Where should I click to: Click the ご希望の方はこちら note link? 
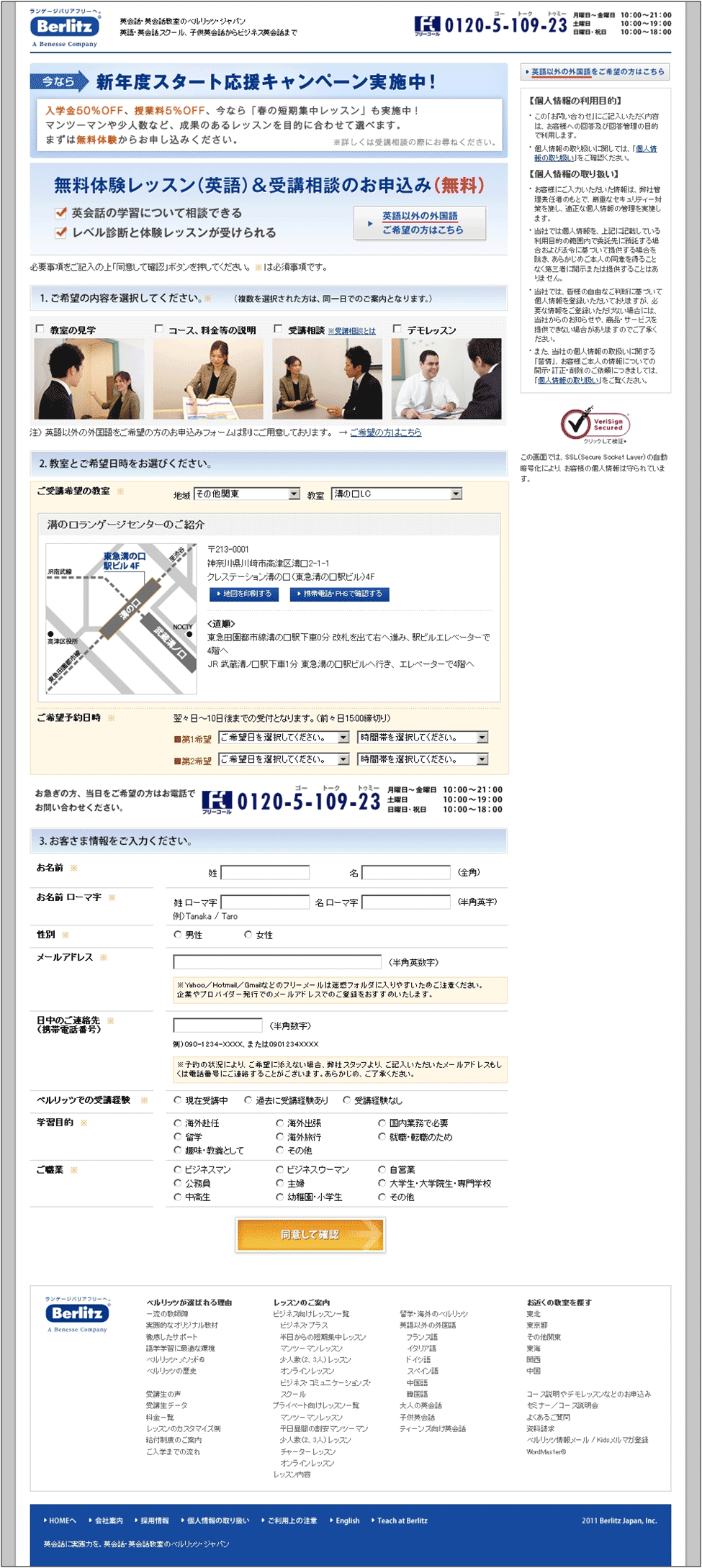[x=386, y=432]
